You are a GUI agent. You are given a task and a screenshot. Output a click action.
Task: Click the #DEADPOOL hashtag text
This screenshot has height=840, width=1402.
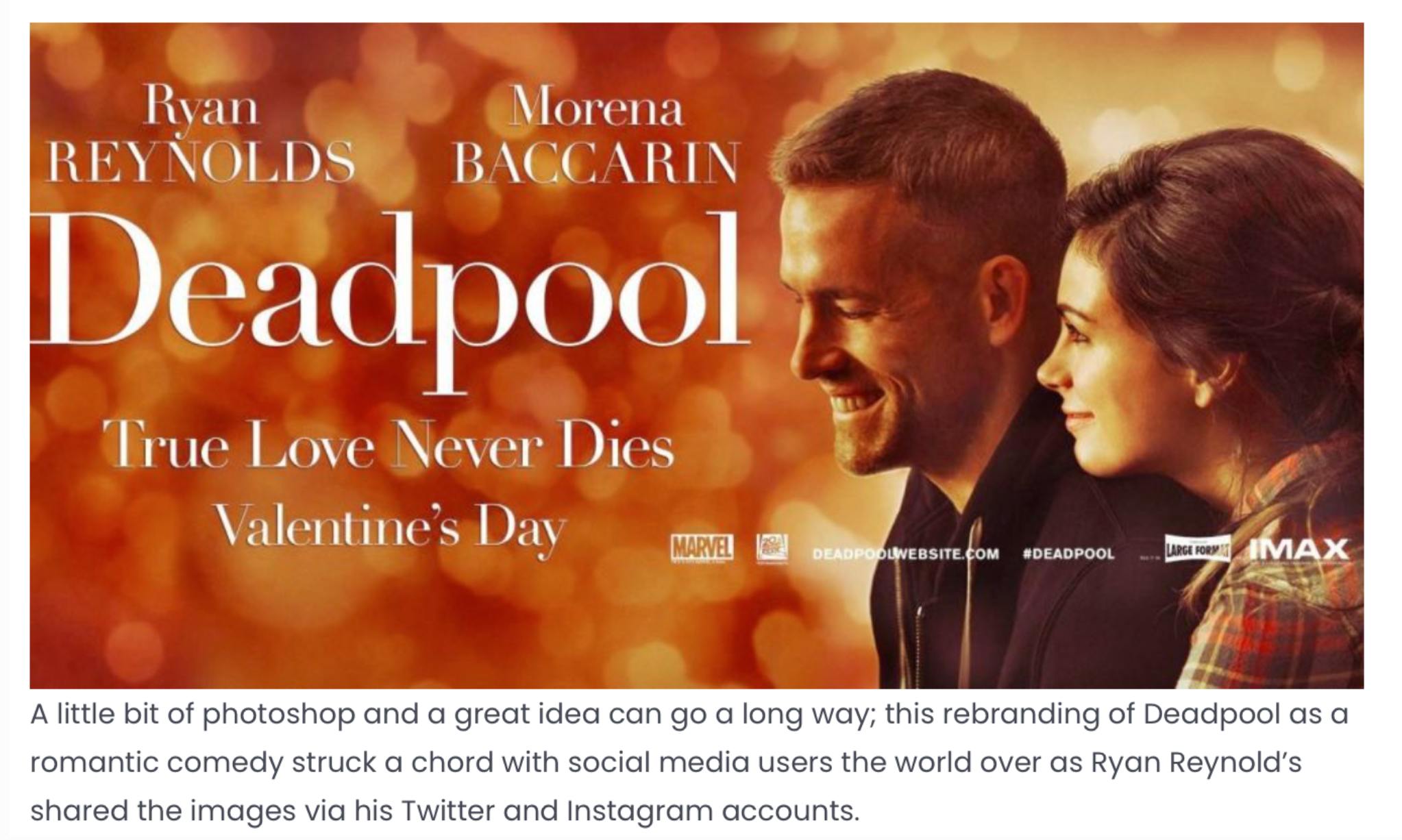tap(1068, 554)
